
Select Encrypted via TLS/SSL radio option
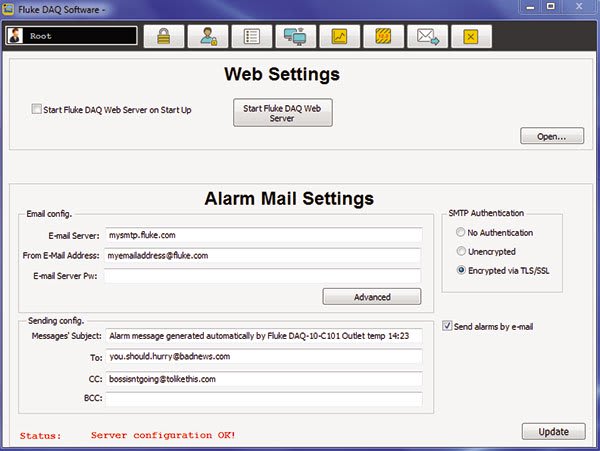click(x=461, y=270)
